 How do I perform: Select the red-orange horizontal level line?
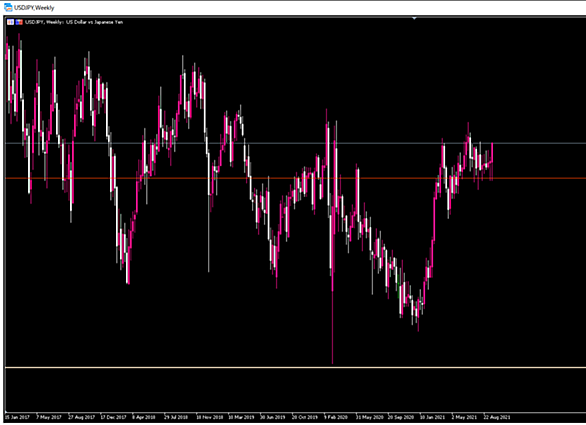[295, 178]
